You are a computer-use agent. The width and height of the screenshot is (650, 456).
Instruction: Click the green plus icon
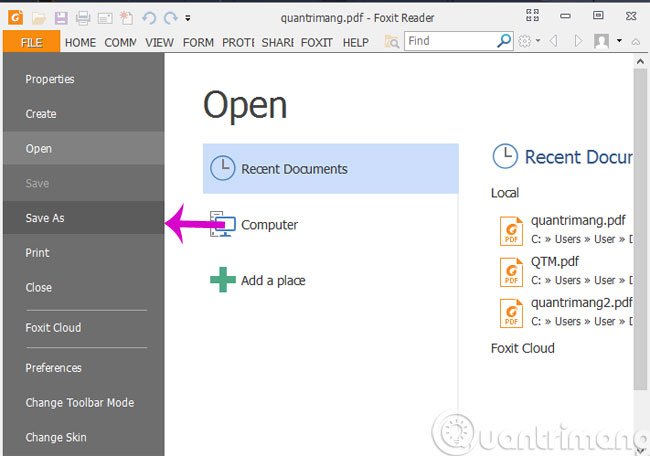(x=223, y=280)
